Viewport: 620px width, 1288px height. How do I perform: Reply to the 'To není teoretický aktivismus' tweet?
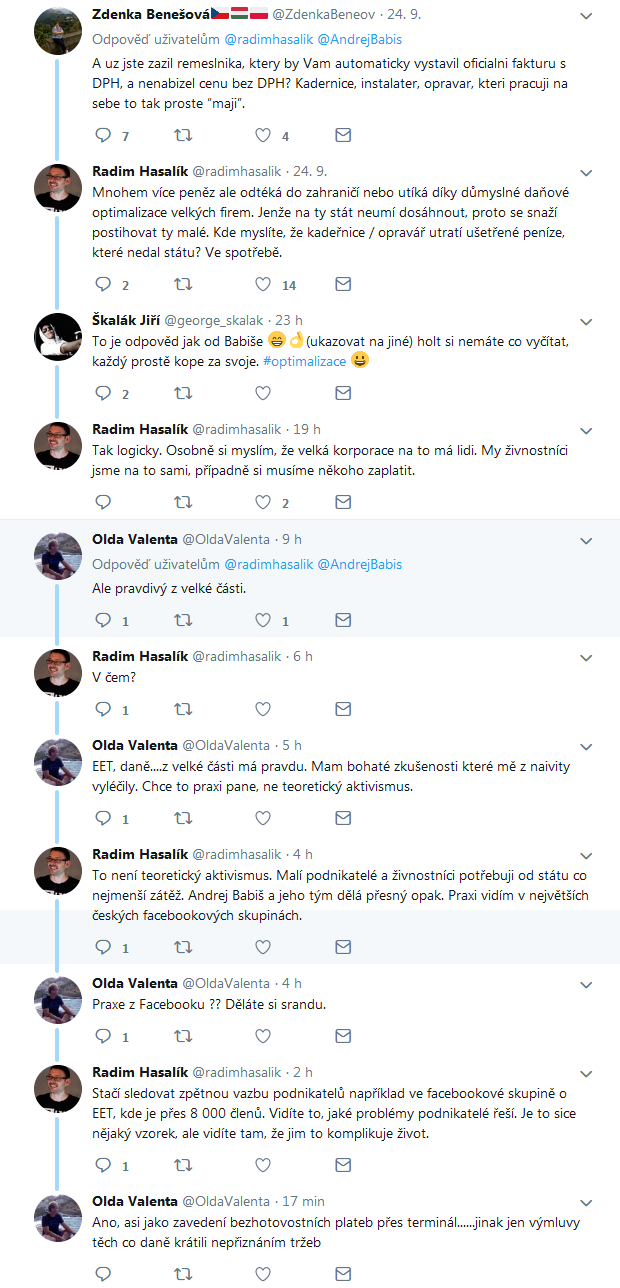click(102, 947)
